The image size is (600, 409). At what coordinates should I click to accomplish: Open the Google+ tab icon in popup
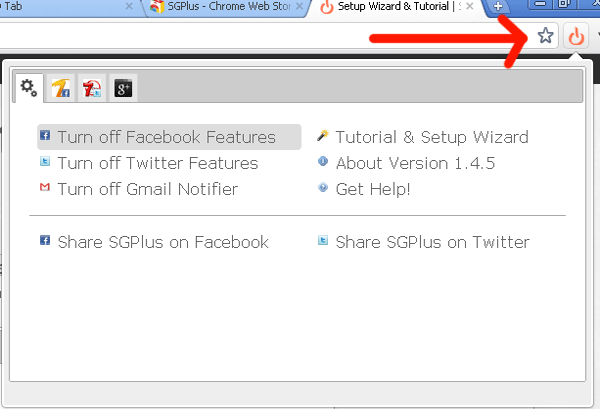[x=123, y=88]
